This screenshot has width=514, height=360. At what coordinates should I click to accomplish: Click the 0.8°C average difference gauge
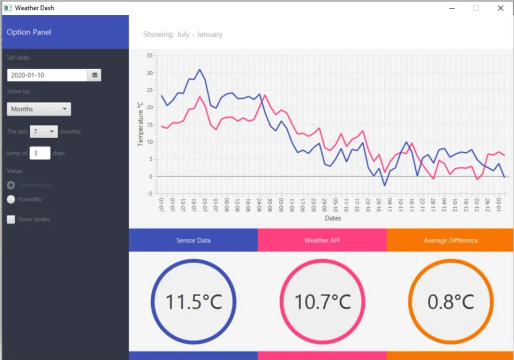click(x=451, y=302)
